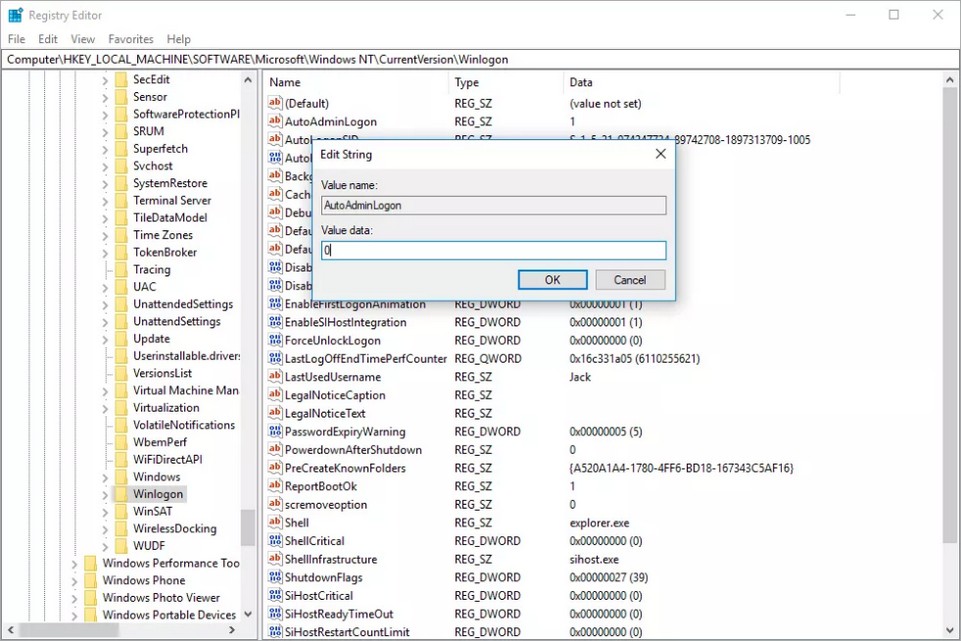Confirm the Edit String dialog with OK
Image resolution: width=961 pixels, height=641 pixels.
(x=552, y=279)
